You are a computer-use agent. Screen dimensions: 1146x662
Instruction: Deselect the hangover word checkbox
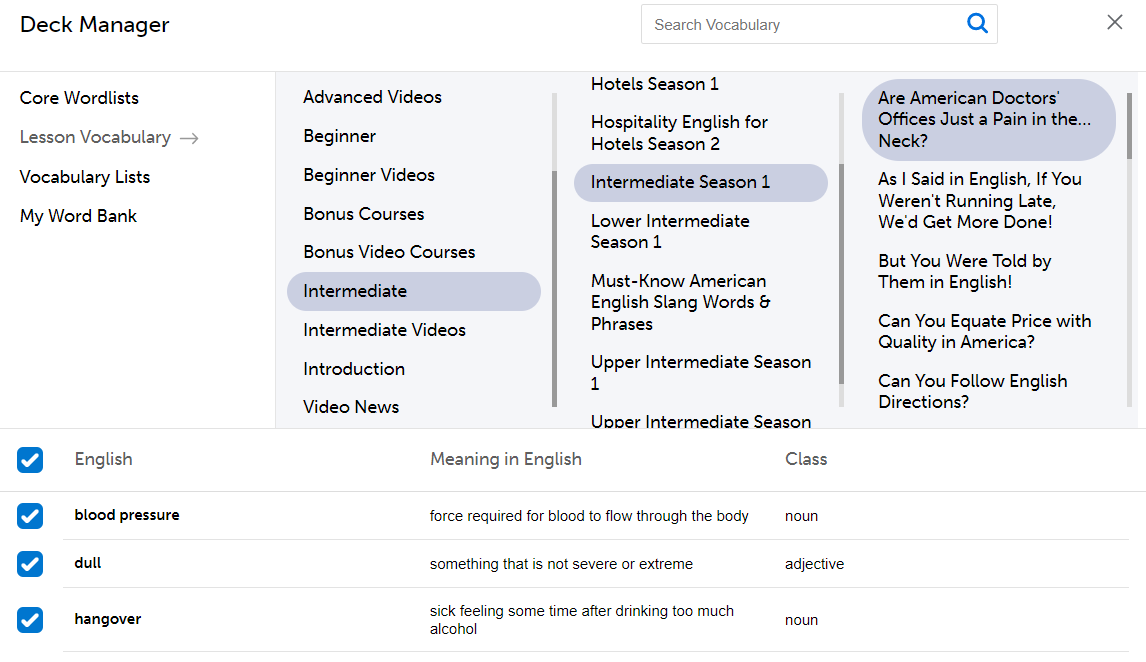[30, 620]
